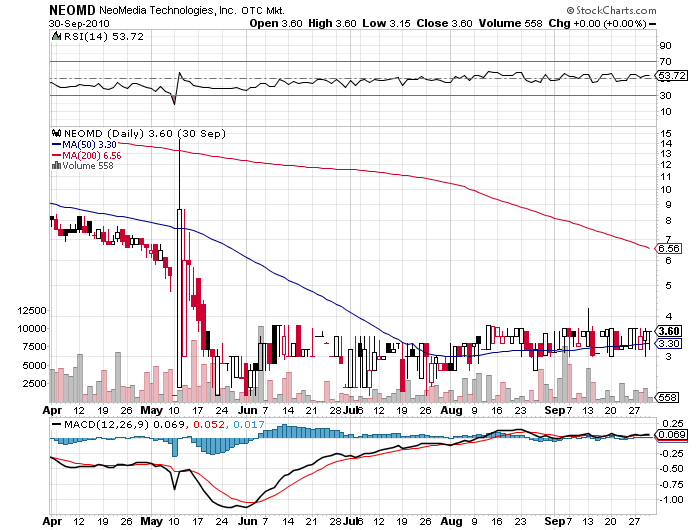Image resolution: width=700 pixels, height=530 pixels.
Task: Click the StockCharts.com copyright text
Action: point(611,10)
